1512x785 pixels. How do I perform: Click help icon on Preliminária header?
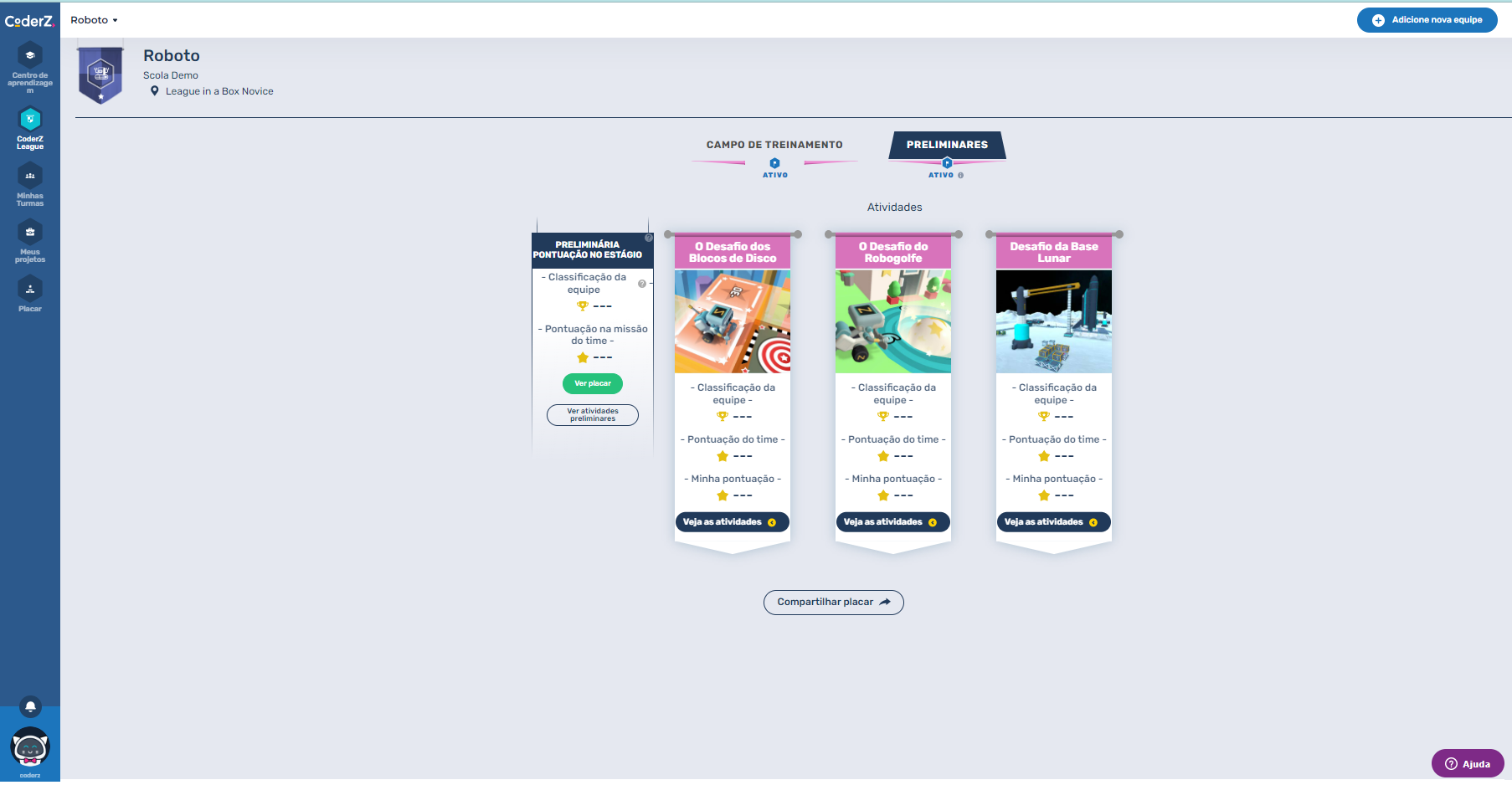(x=649, y=238)
